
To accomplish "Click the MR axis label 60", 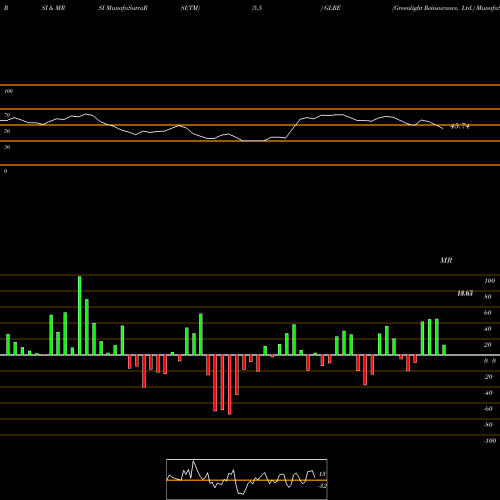I will click(488, 313).
